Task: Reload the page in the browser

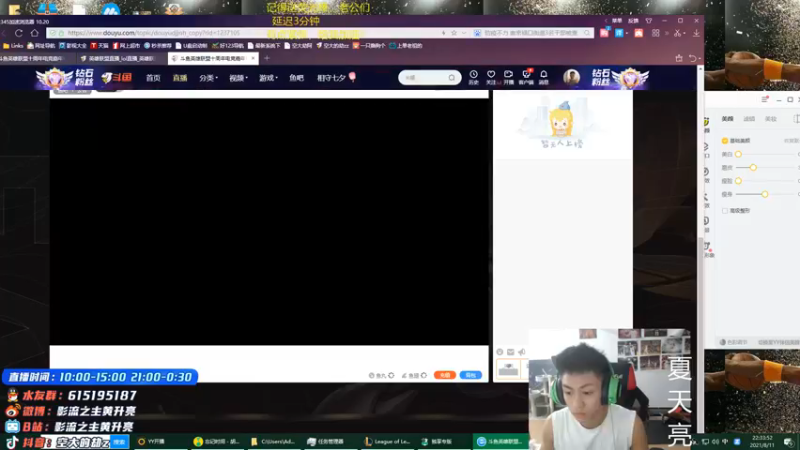Action: point(19,33)
